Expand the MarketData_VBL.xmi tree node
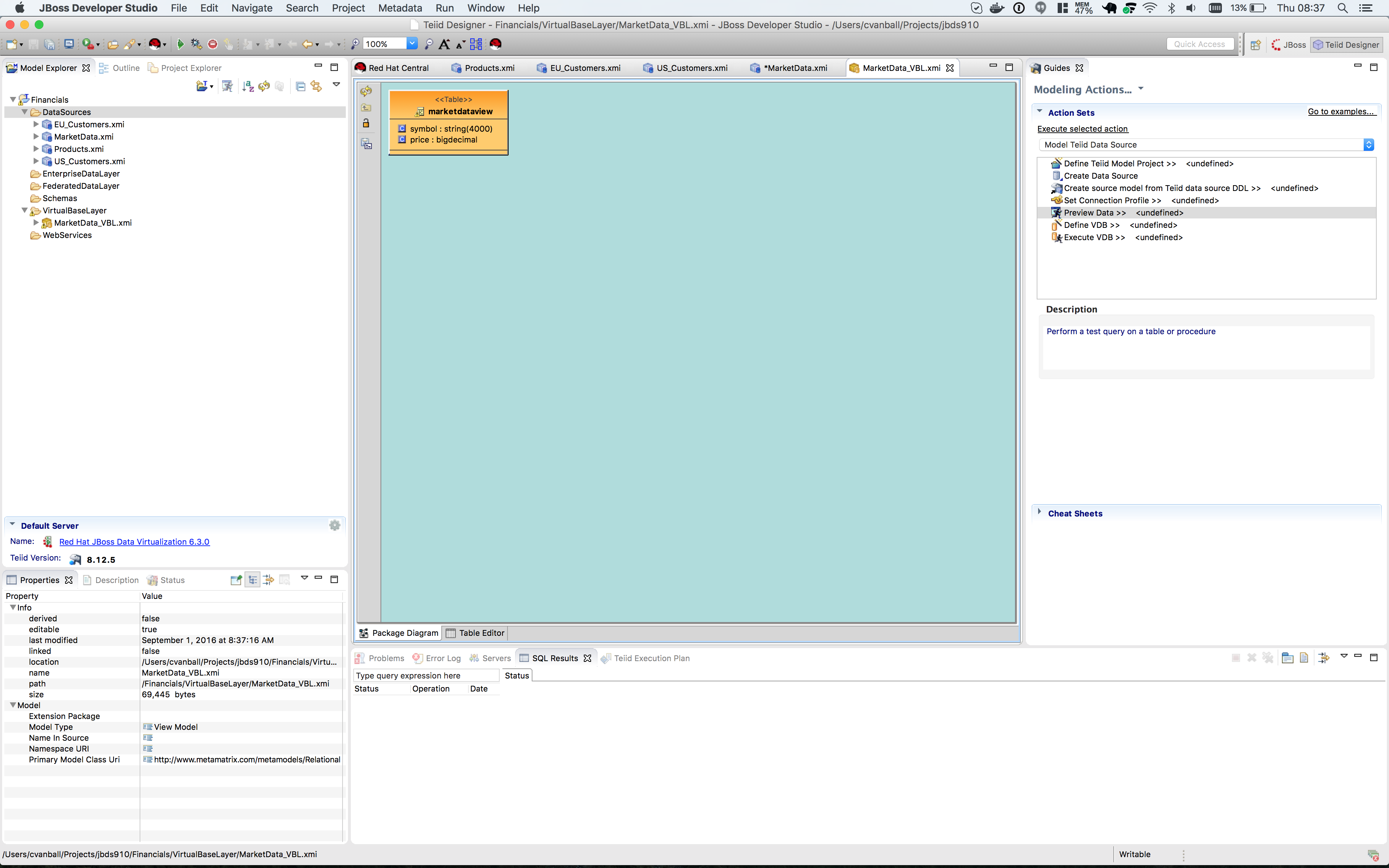Screen dimensions: 1389x868 point(36,223)
